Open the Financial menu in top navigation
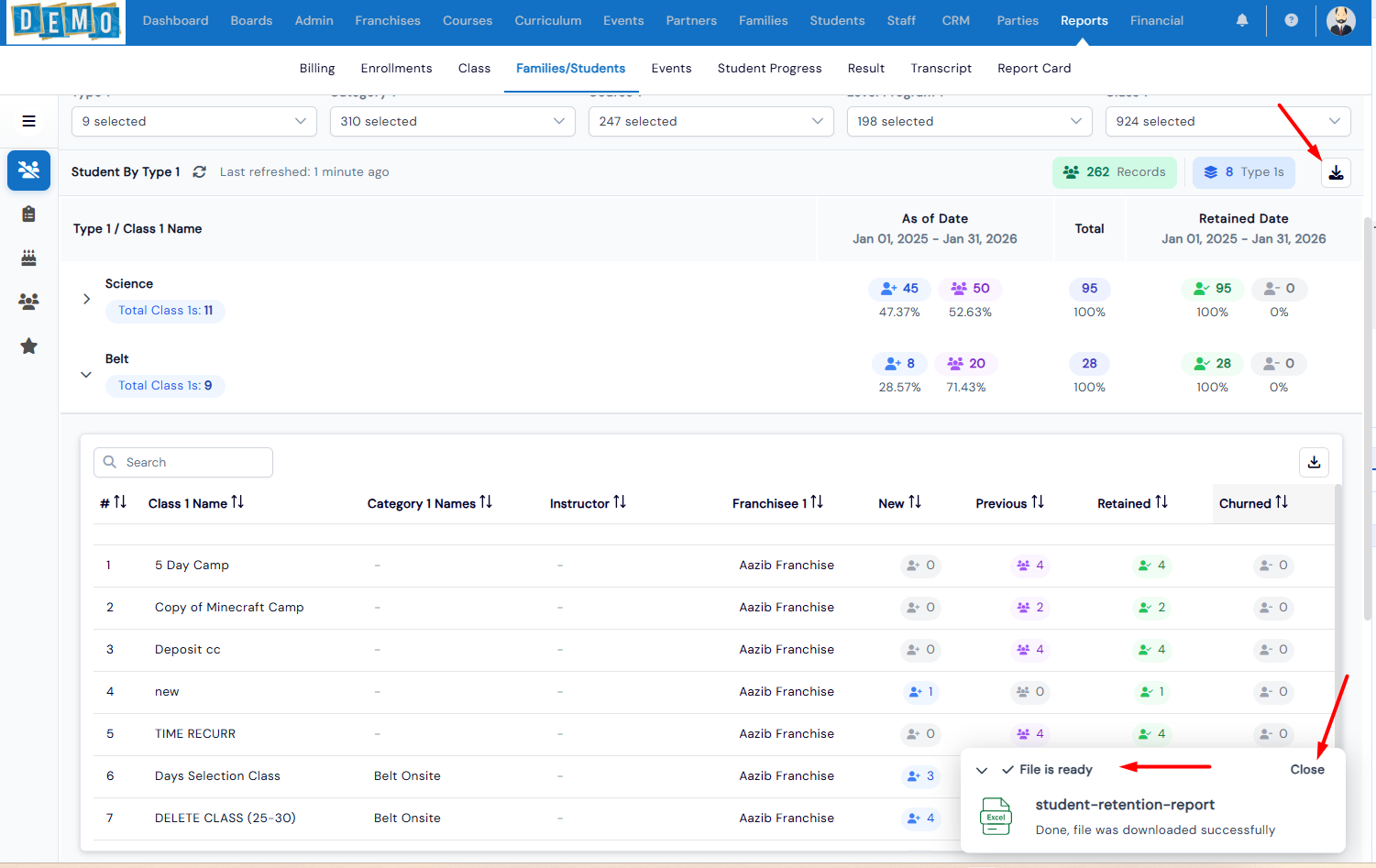This screenshot has width=1376, height=868. pyautogui.click(x=1156, y=20)
